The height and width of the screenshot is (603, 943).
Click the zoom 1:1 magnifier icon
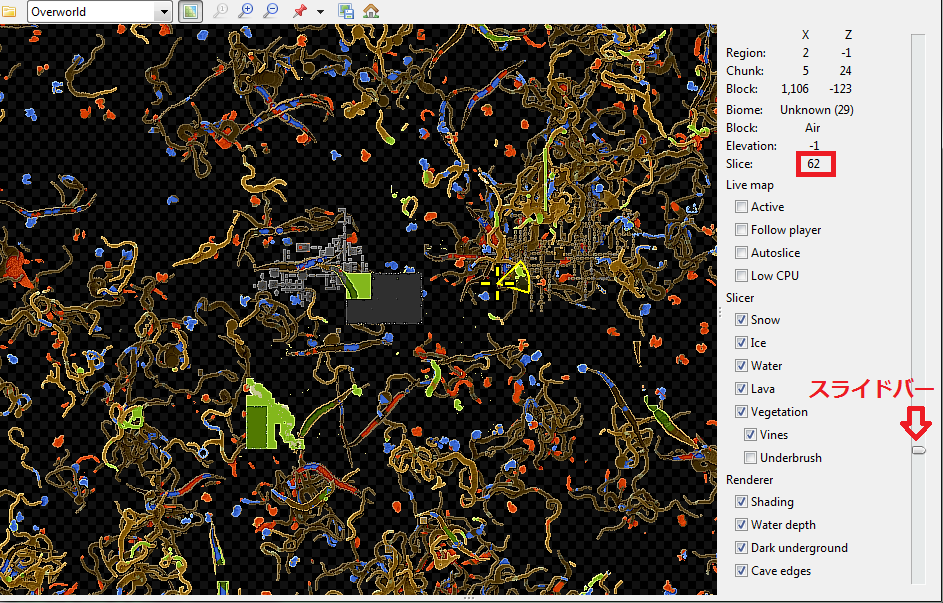click(221, 11)
